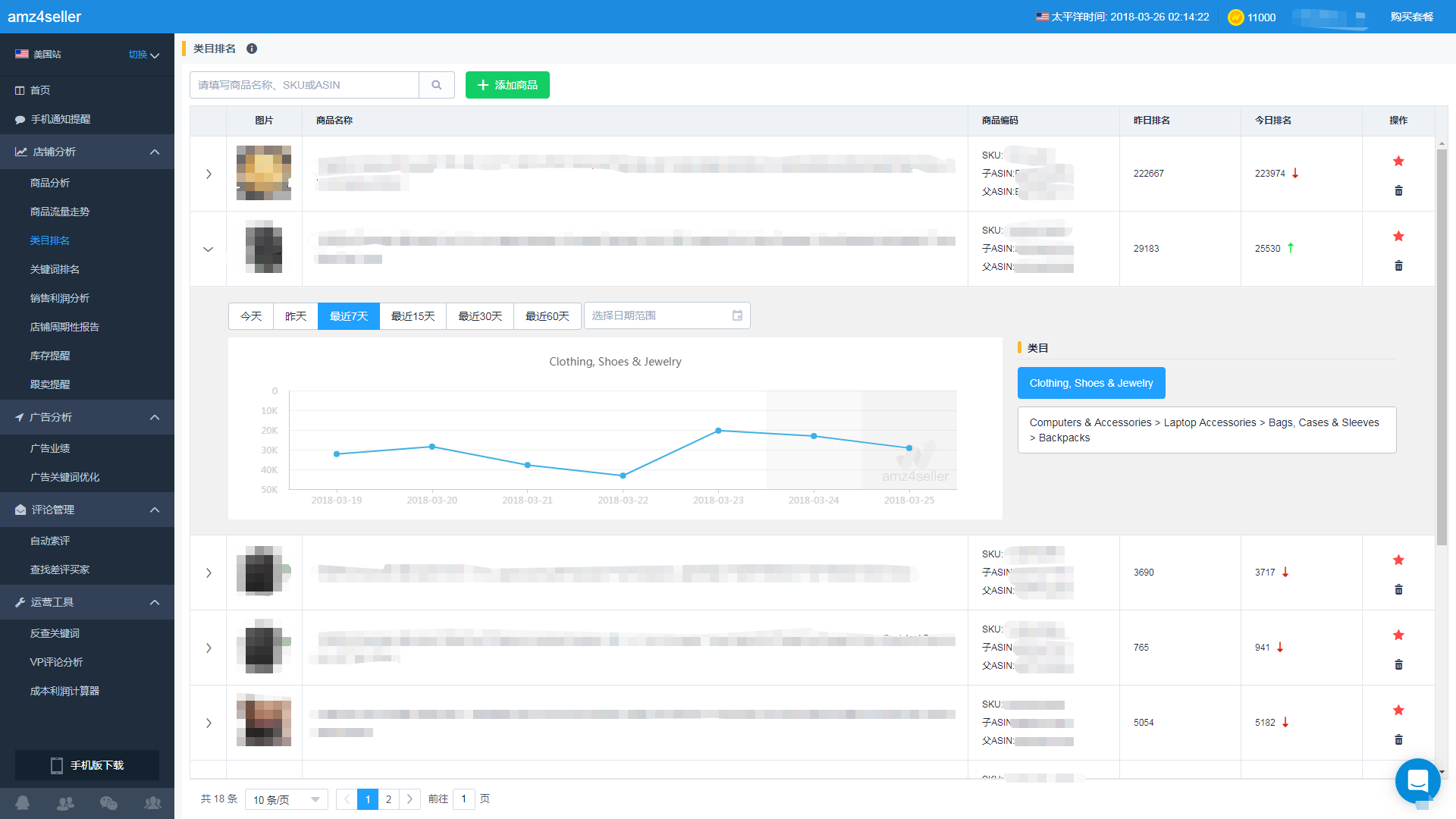This screenshot has height=819, width=1456.
Task: Star the product ranked 5182 today
Action: coord(1398,710)
